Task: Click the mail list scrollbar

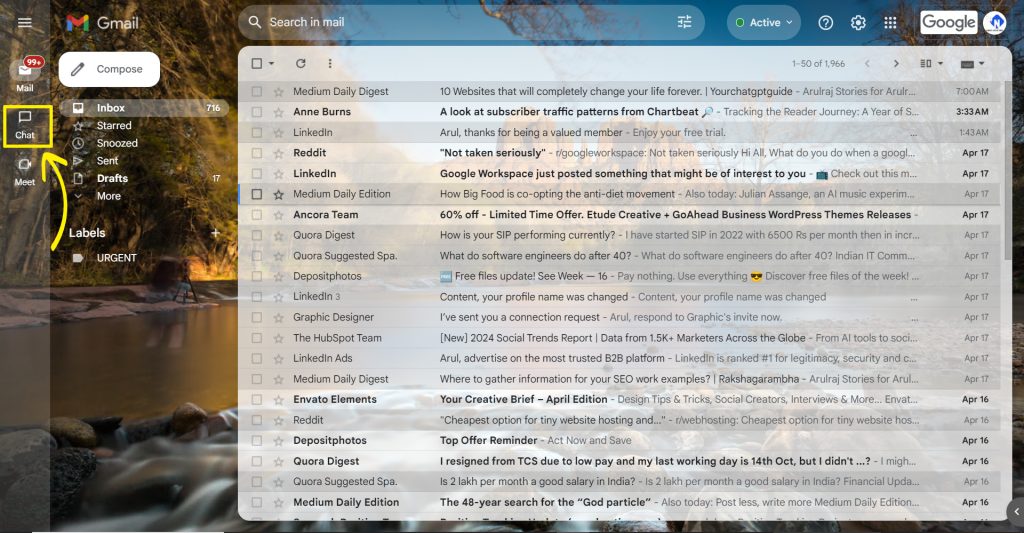Action: click(1006, 170)
